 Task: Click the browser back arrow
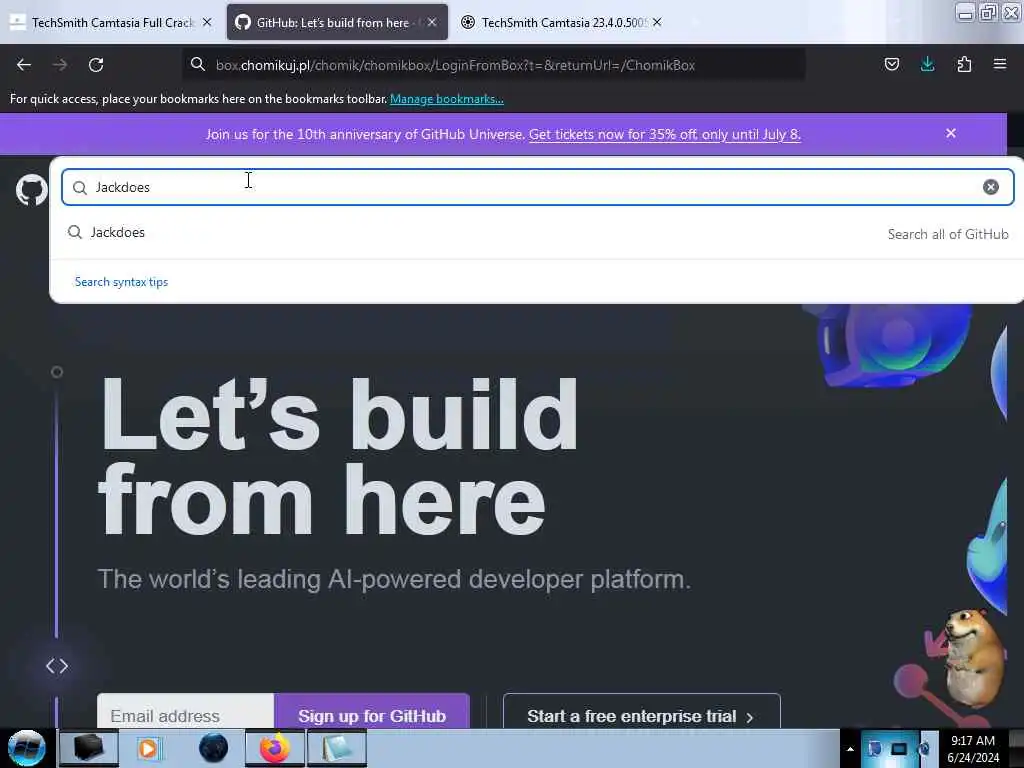point(24,65)
